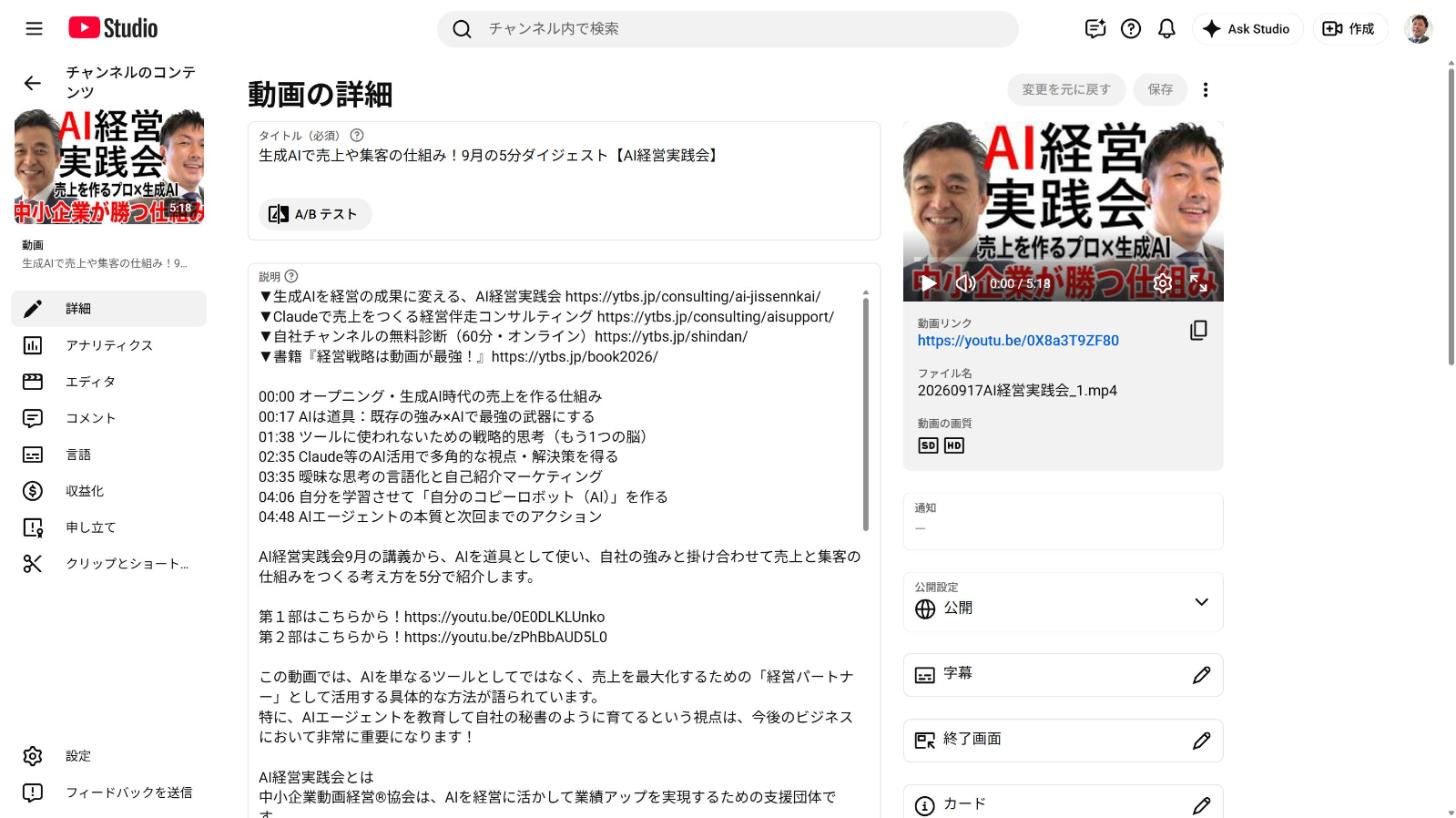Viewport: 1456px width, 818px height.
Task: Click the 通知 notification field
Action: click(x=1063, y=520)
